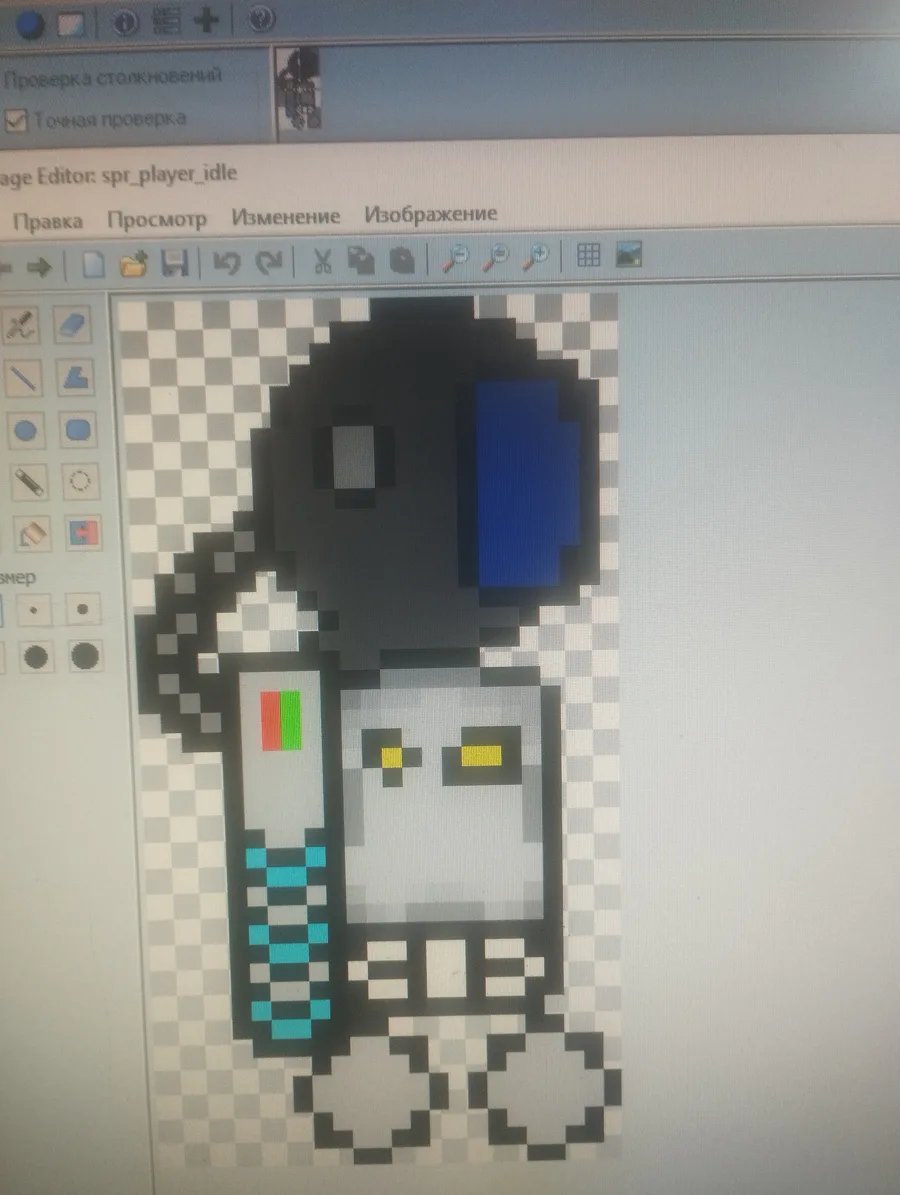Image resolution: width=900 pixels, height=1195 pixels.
Task: Select the Eraser tool
Action: (x=72, y=325)
